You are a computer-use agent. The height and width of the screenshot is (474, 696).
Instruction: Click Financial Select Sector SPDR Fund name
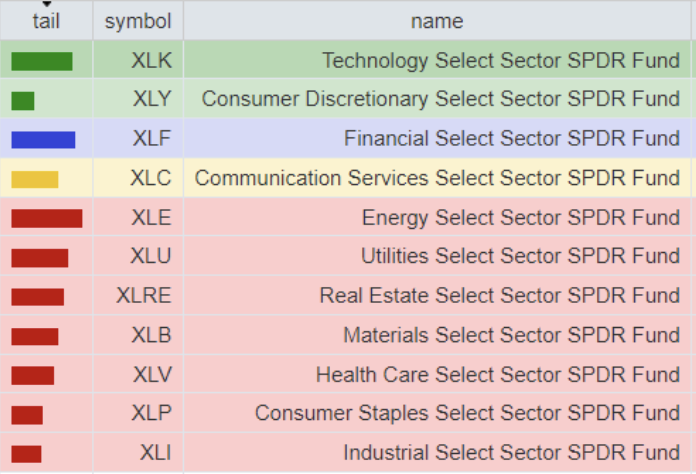tap(511, 139)
